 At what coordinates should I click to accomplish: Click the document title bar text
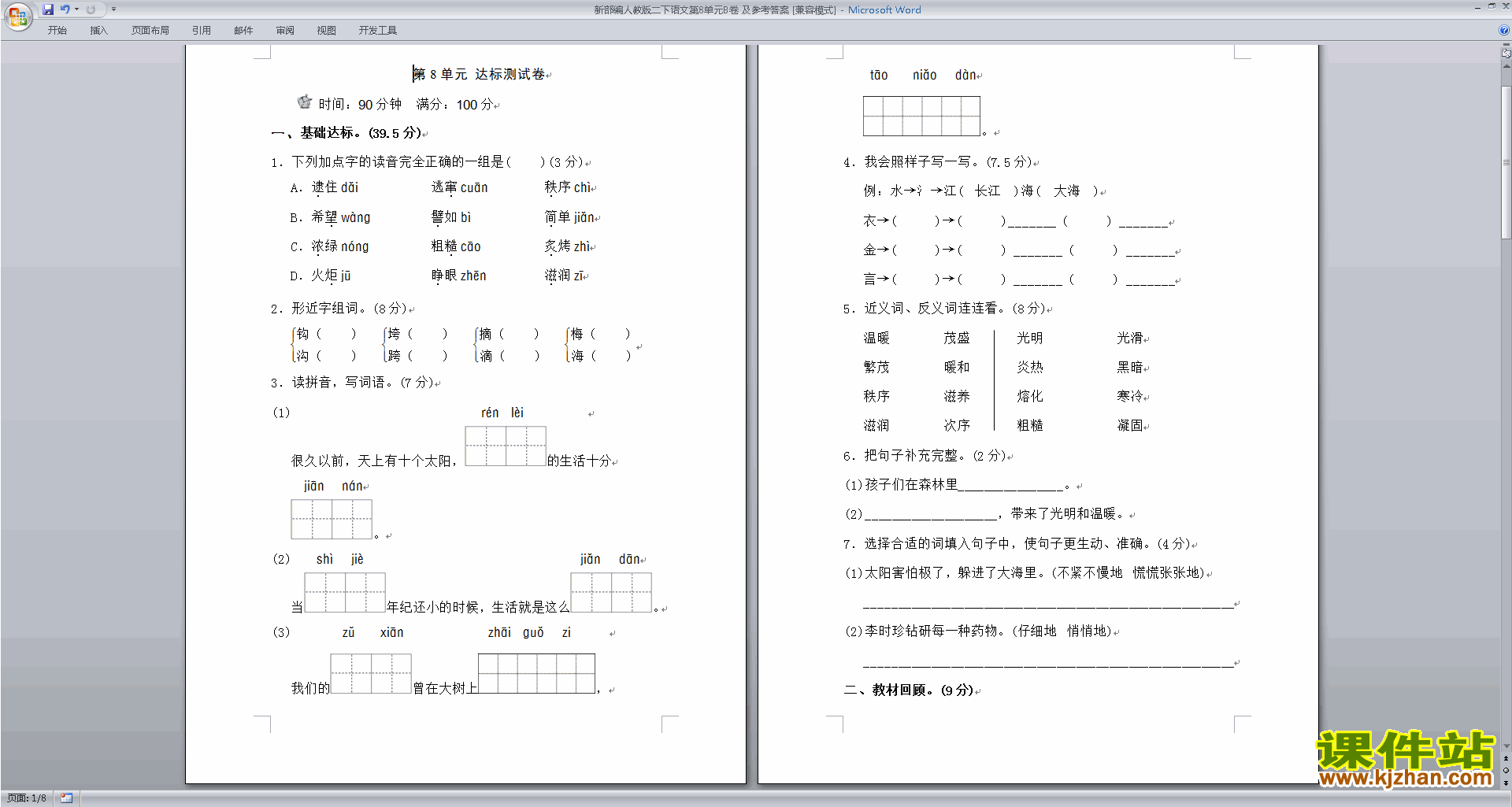pos(757,9)
